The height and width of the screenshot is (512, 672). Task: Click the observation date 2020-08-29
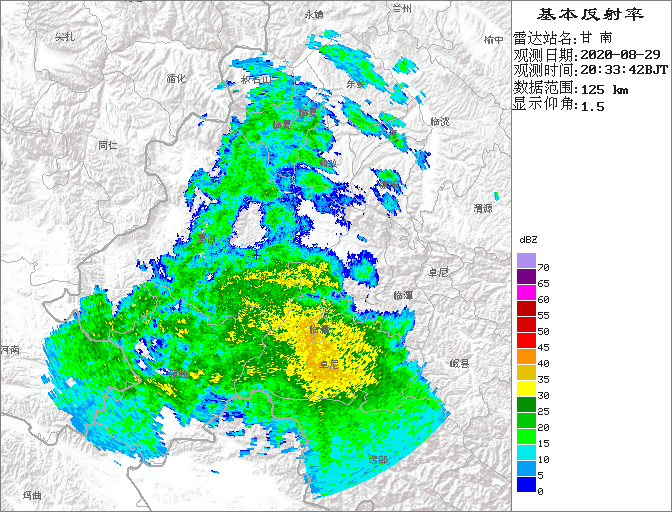point(620,54)
